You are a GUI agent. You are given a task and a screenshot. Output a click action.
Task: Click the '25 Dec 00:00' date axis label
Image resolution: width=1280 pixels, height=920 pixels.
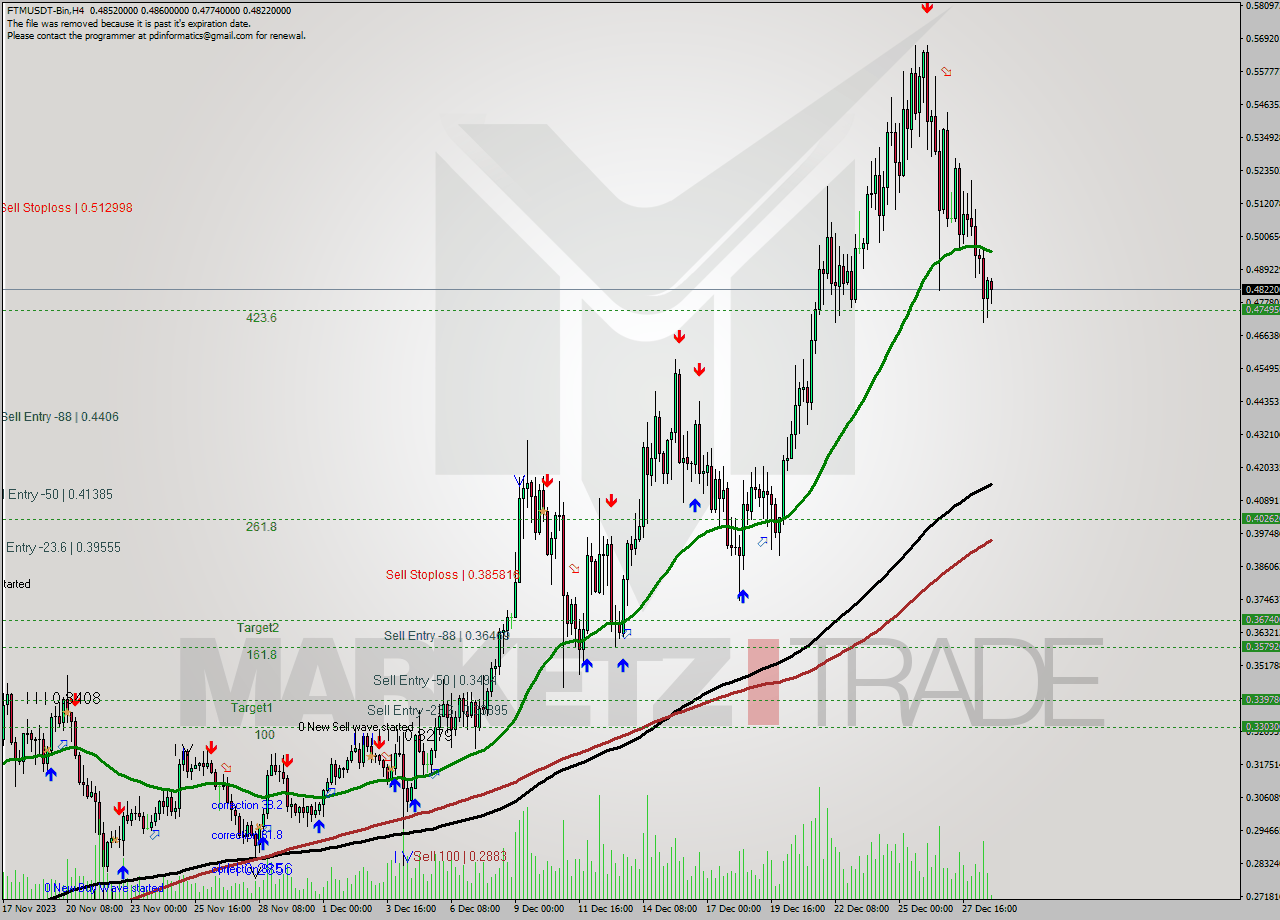(926, 909)
